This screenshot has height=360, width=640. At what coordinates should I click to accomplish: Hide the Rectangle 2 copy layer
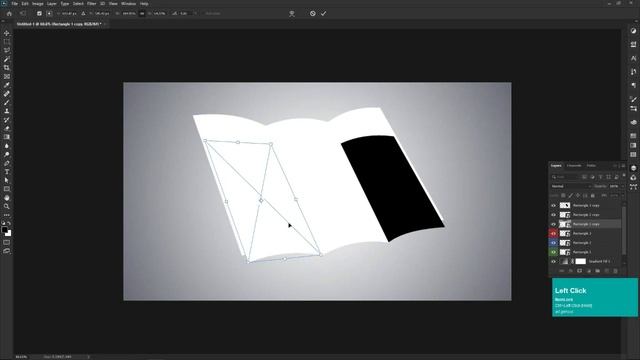[553, 215]
